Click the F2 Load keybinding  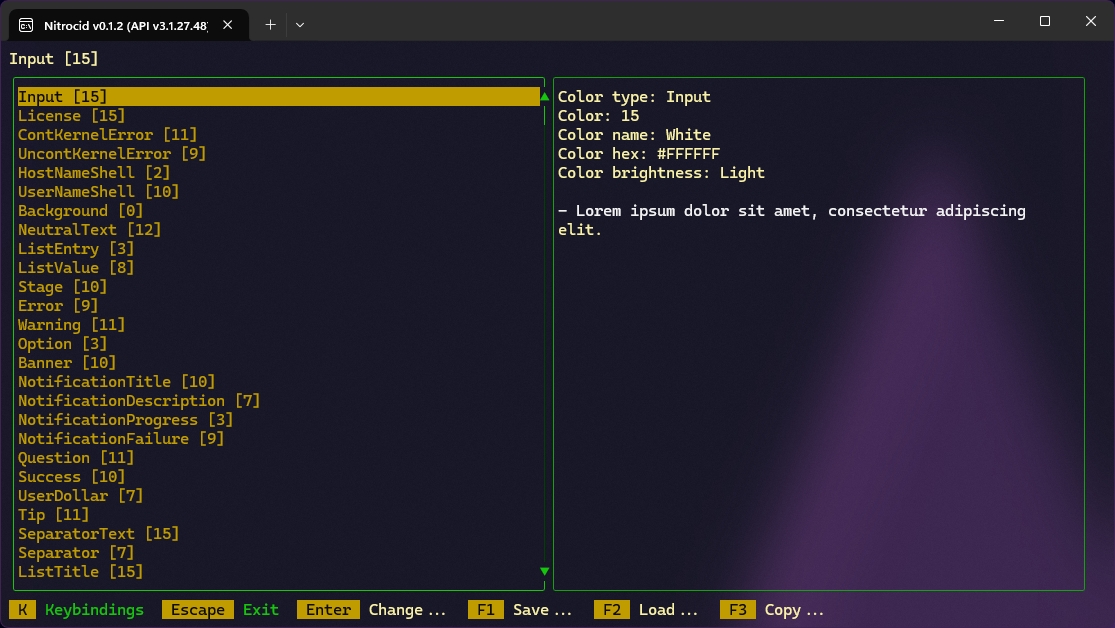coord(646,609)
